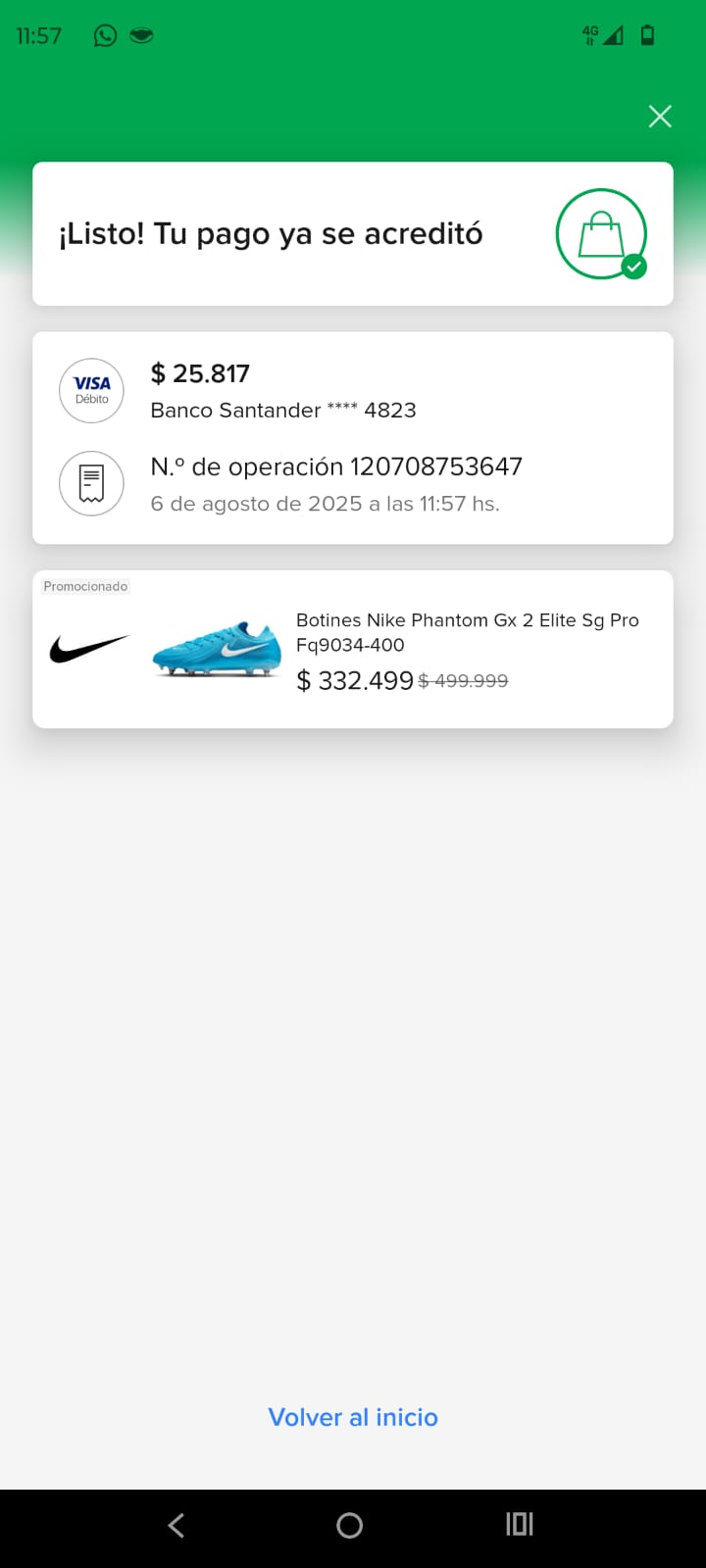This screenshot has height=1568, width=706.
Task: Tap the Nike swoosh logo
Action: [88, 648]
